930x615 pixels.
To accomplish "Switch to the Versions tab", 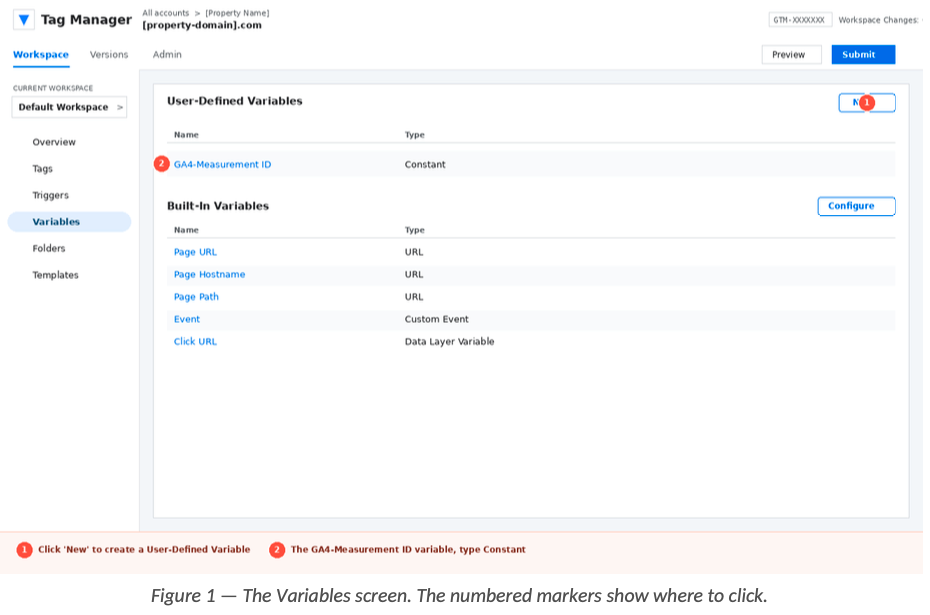I will 109,55.
